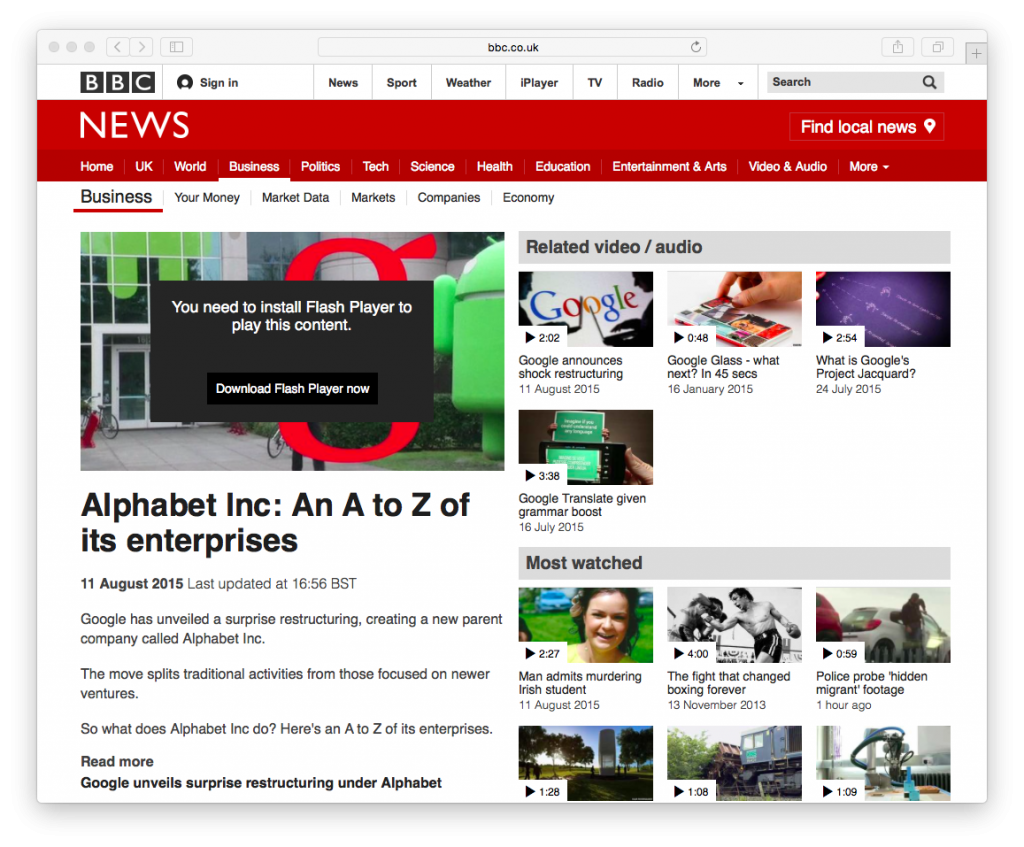Select the Education news tab
The height and width of the screenshot is (847, 1024).
pos(563,167)
